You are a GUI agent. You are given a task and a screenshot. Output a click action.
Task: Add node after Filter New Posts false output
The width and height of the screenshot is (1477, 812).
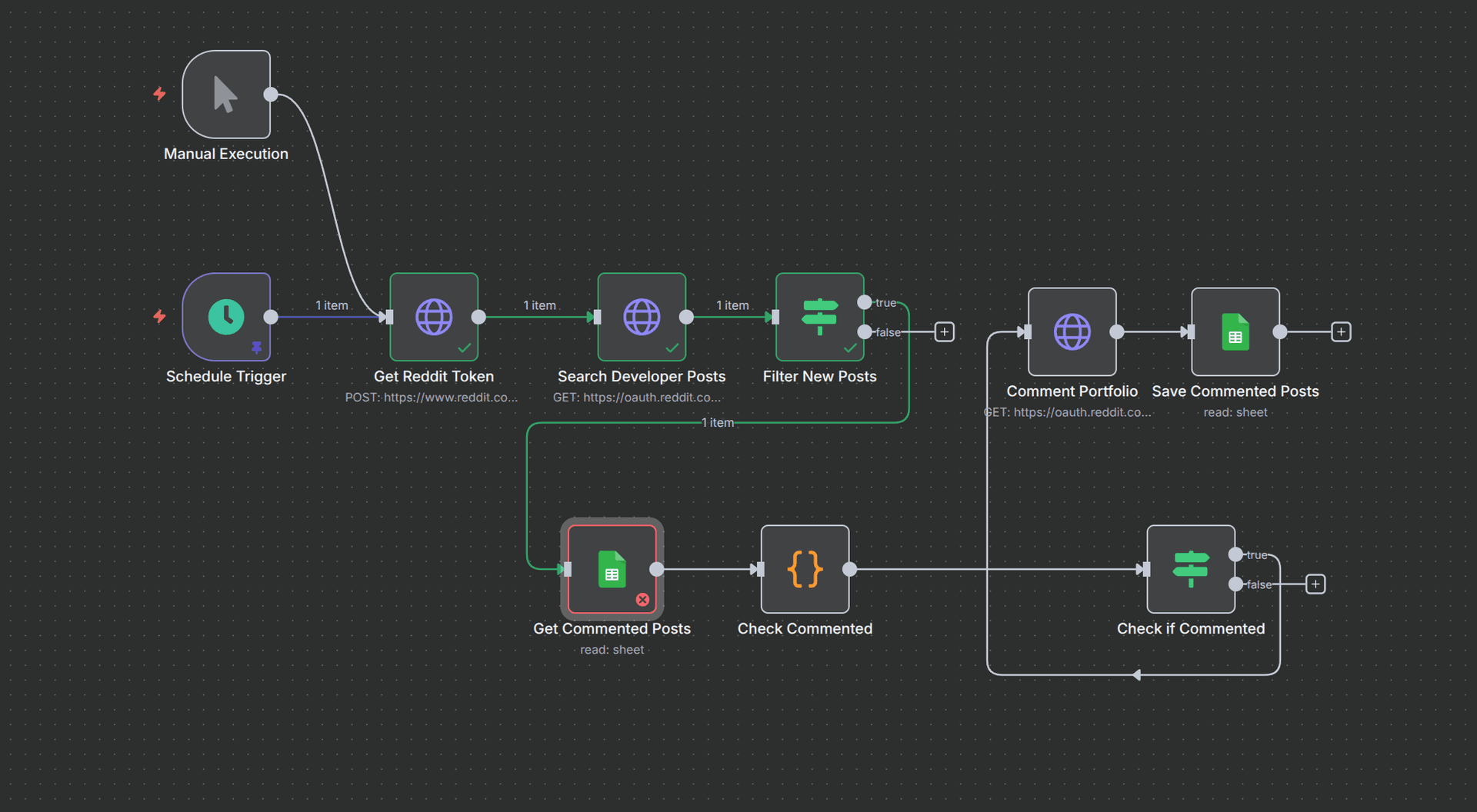coord(945,332)
